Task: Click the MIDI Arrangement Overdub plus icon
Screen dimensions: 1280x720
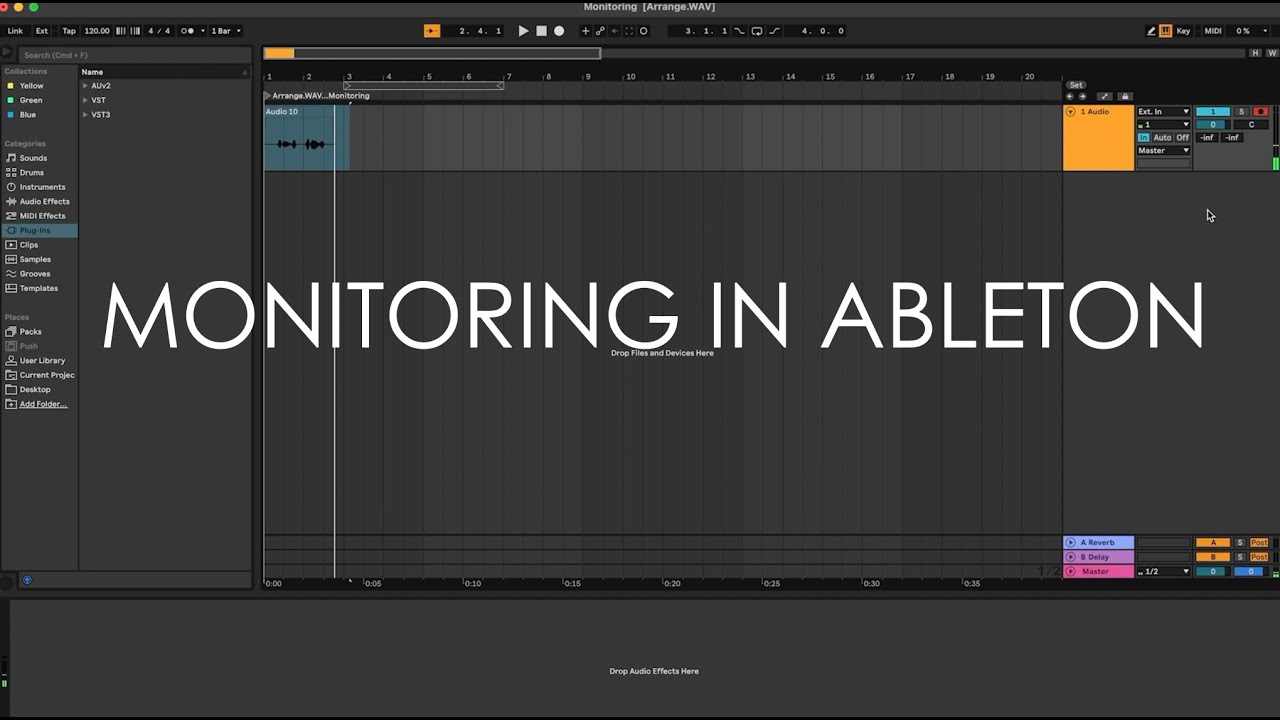Action: (x=586, y=31)
